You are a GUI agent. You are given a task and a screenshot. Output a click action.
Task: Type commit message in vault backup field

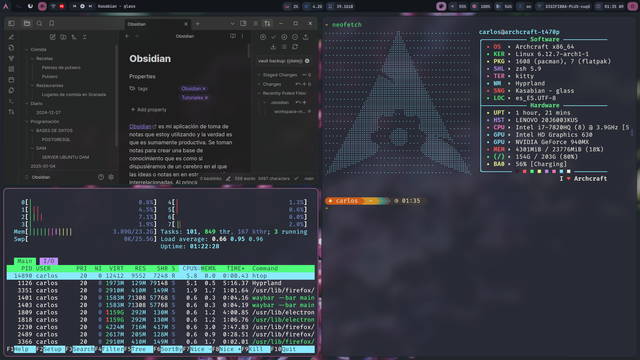tap(280, 61)
